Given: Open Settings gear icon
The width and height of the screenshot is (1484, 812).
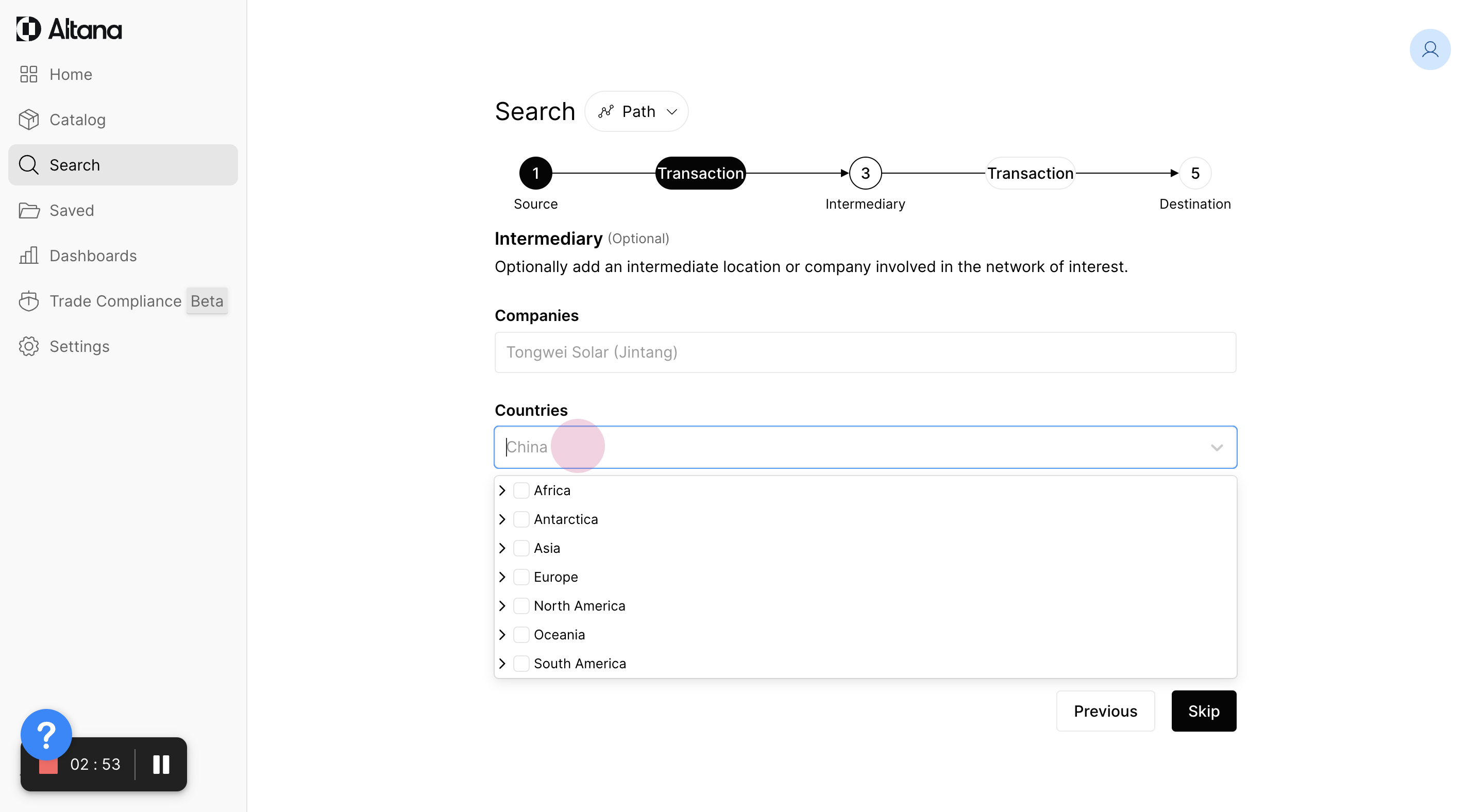Looking at the screenshot, I should pyautogui.click(x=29, y=346).
